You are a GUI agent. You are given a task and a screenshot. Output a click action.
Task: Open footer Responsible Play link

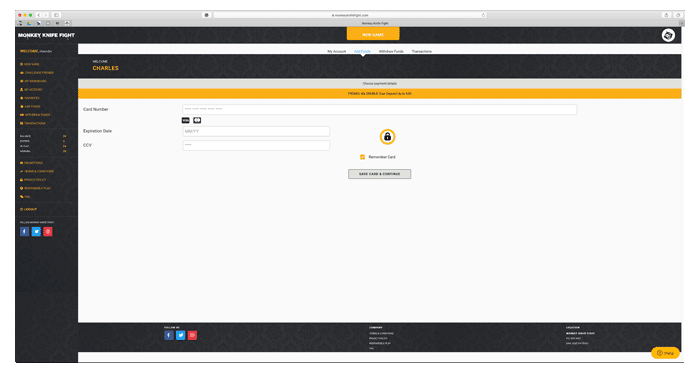[379, 343]
